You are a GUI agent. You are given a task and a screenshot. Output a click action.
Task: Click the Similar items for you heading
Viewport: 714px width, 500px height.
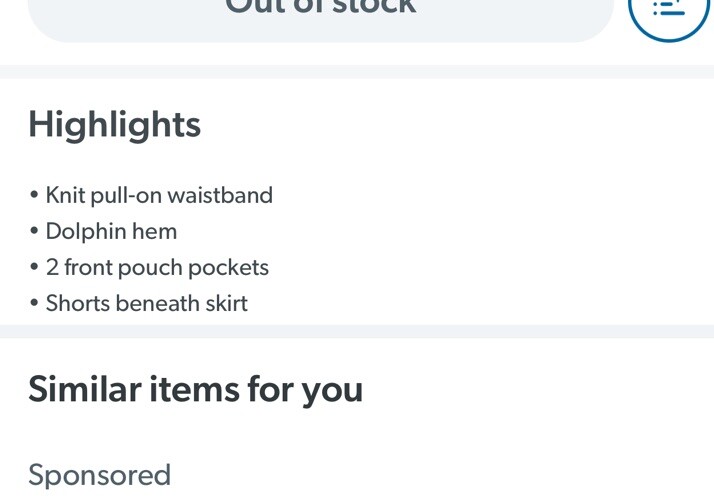click(195, 389)
